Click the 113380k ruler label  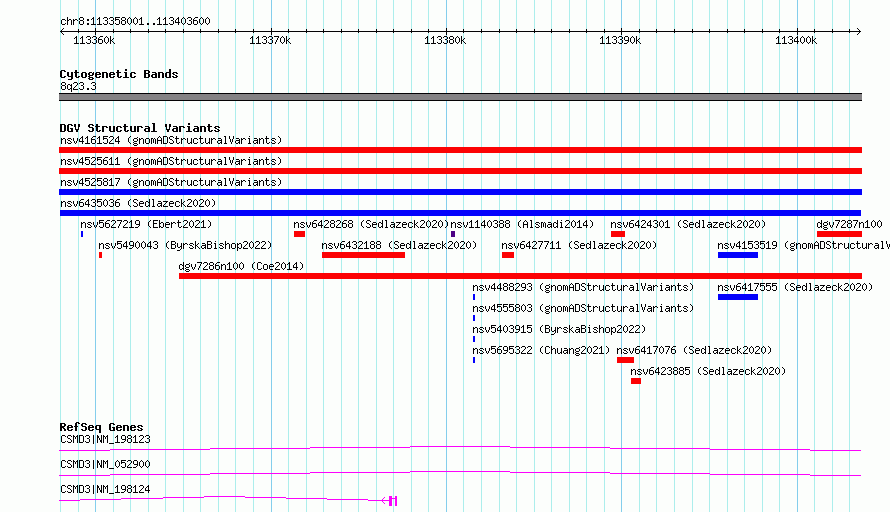(445, 40)
